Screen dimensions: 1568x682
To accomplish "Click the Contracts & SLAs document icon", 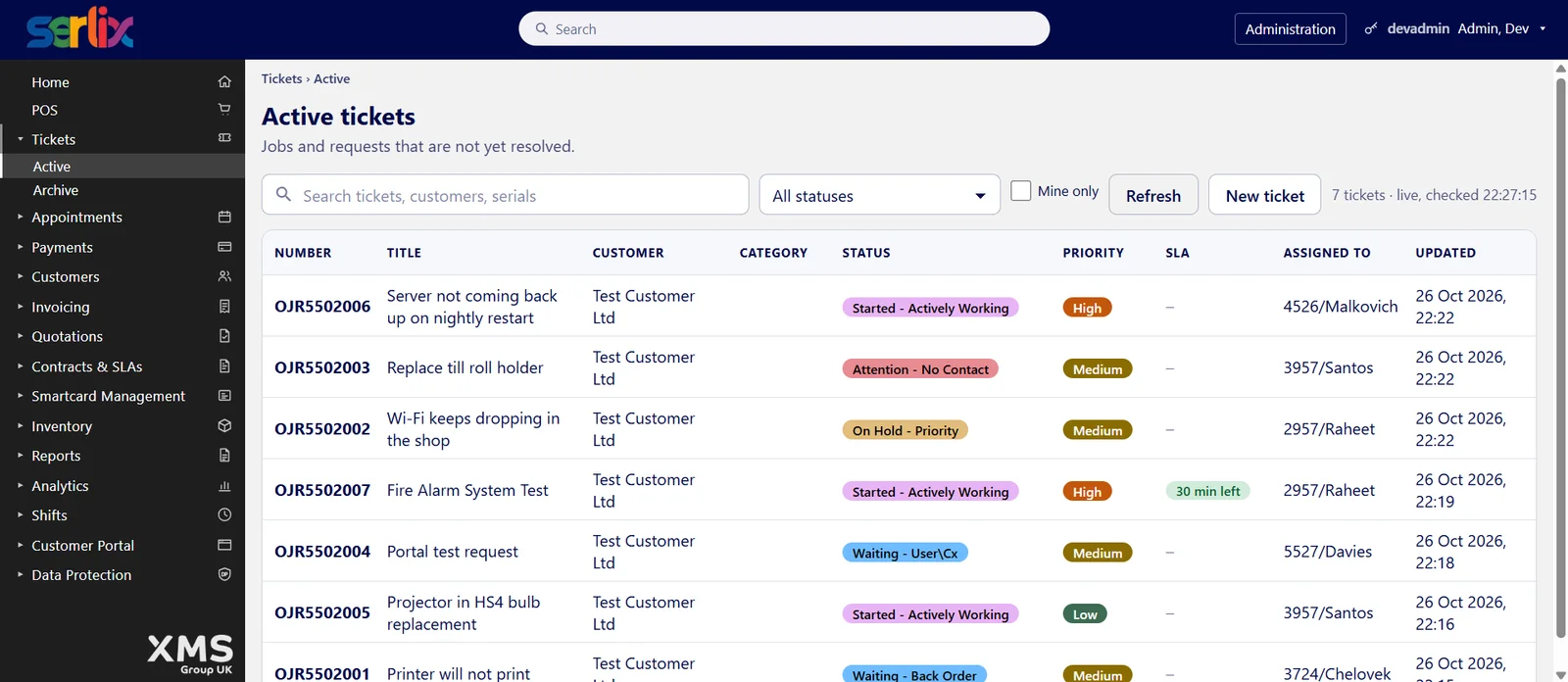I will click(224, 366).
